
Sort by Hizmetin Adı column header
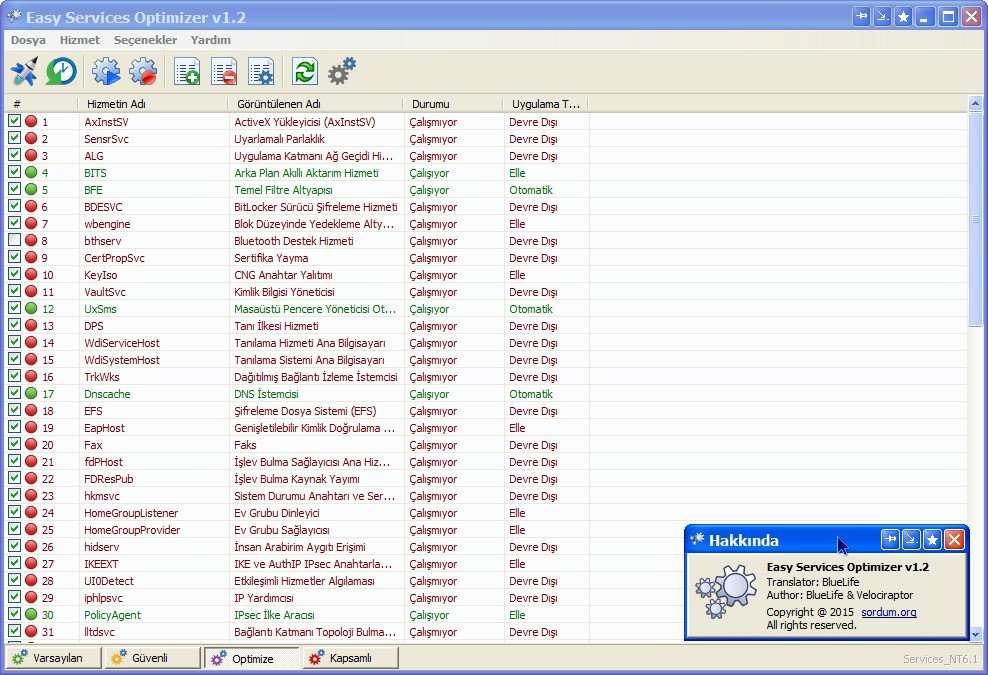click(152, 104)
